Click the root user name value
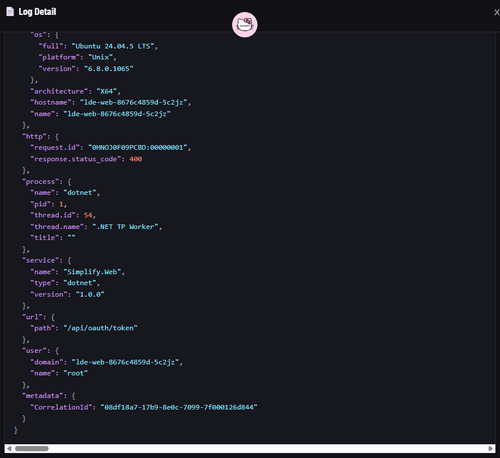500x458 pixels. coord(76,373)
